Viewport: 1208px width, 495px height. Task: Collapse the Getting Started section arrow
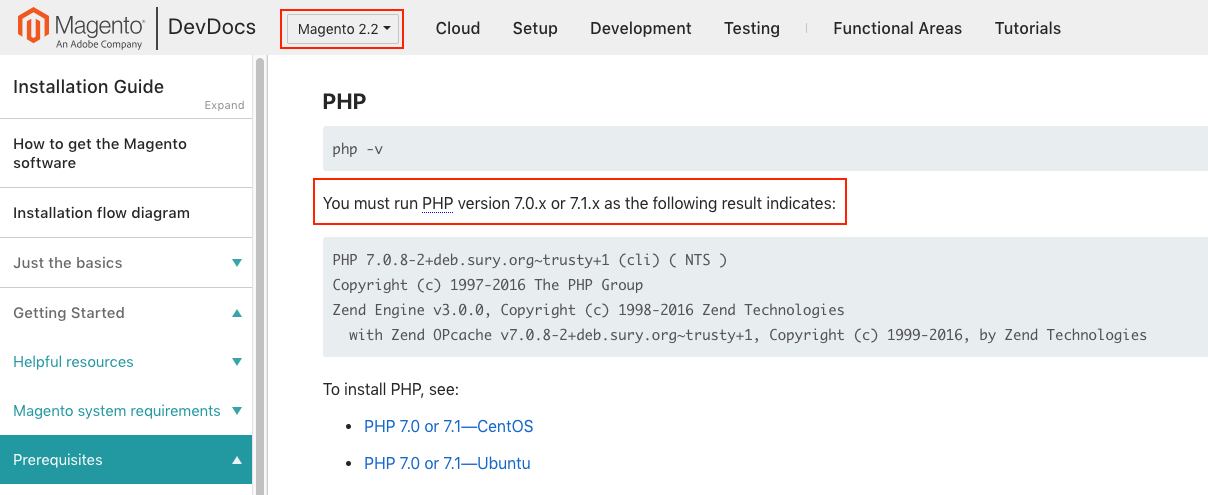[237, 313]
